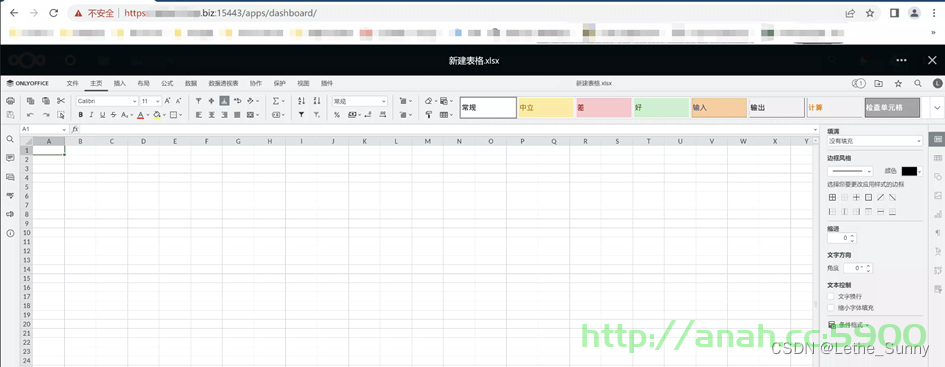Undo the last action

(x=30, y=114)
